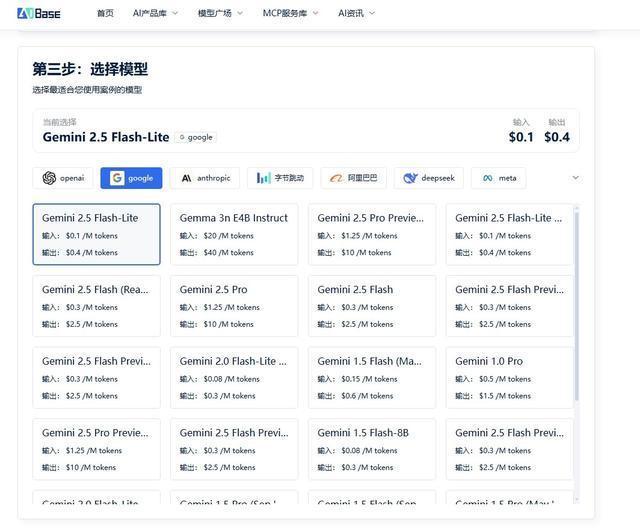Click 输入: $0.5 /M tokens text

[493, 379]
